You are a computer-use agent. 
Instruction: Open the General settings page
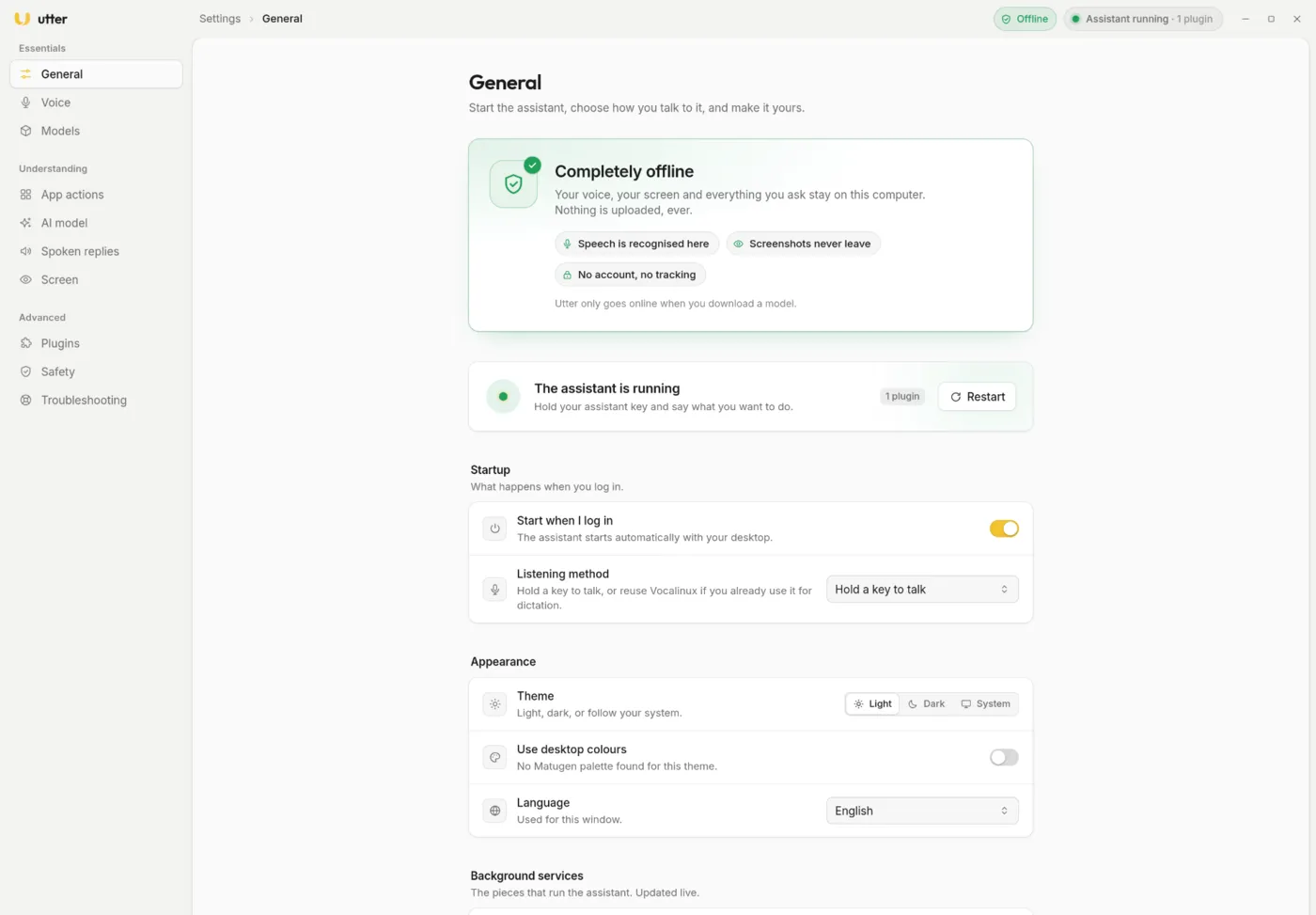point(96,74)
